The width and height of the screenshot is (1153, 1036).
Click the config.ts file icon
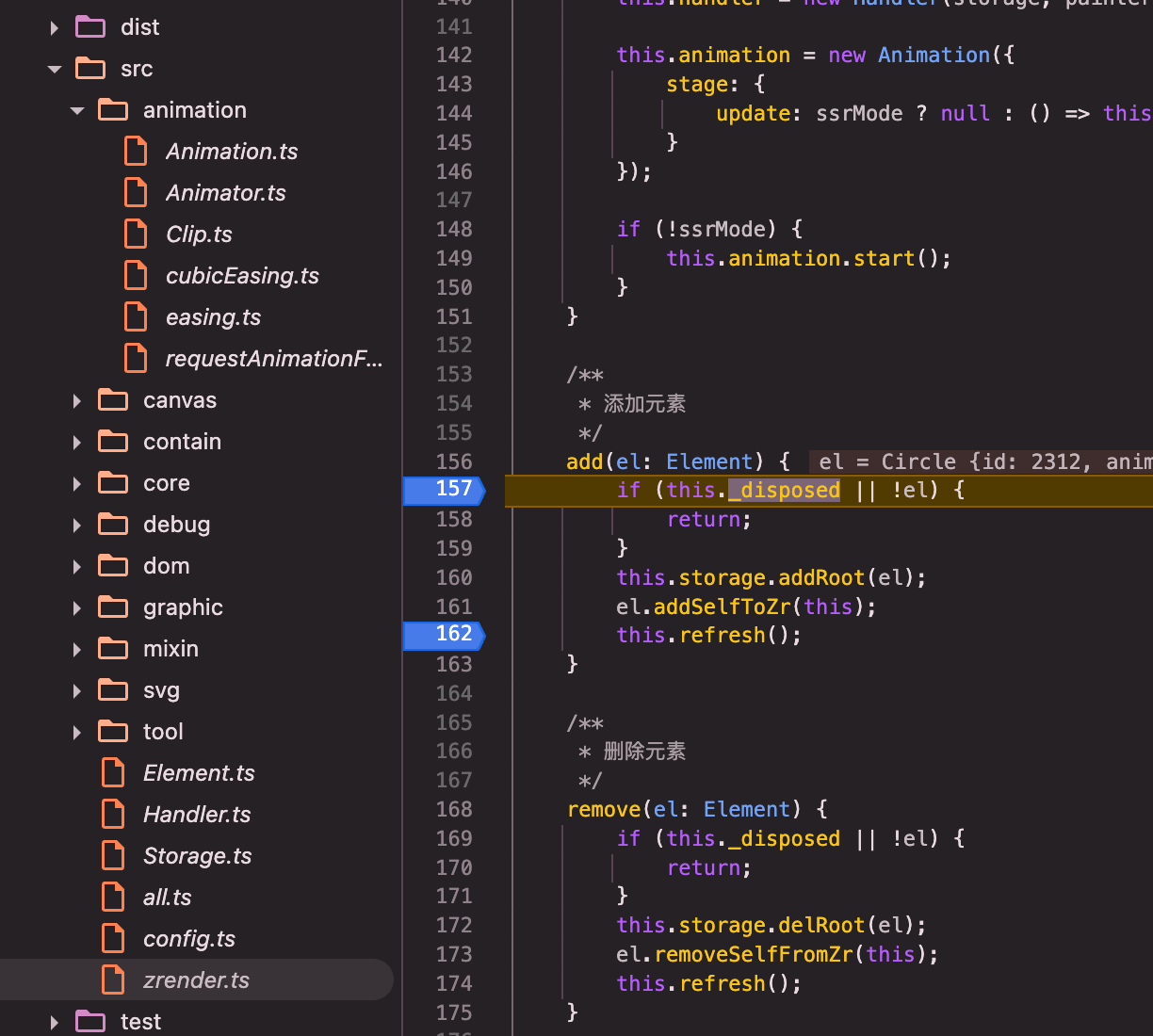pos(114,939)
